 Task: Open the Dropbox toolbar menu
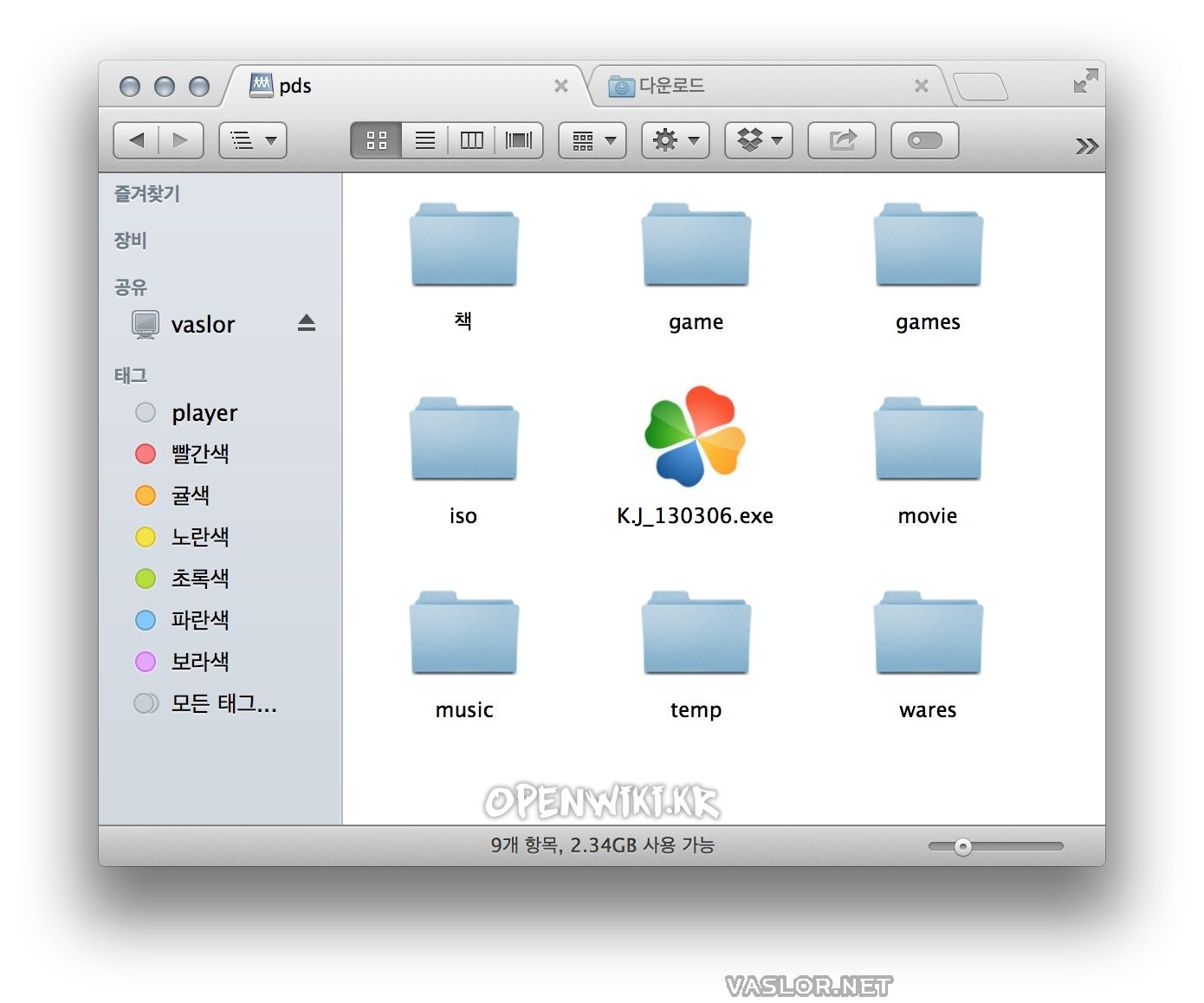(x=759, y=140)
